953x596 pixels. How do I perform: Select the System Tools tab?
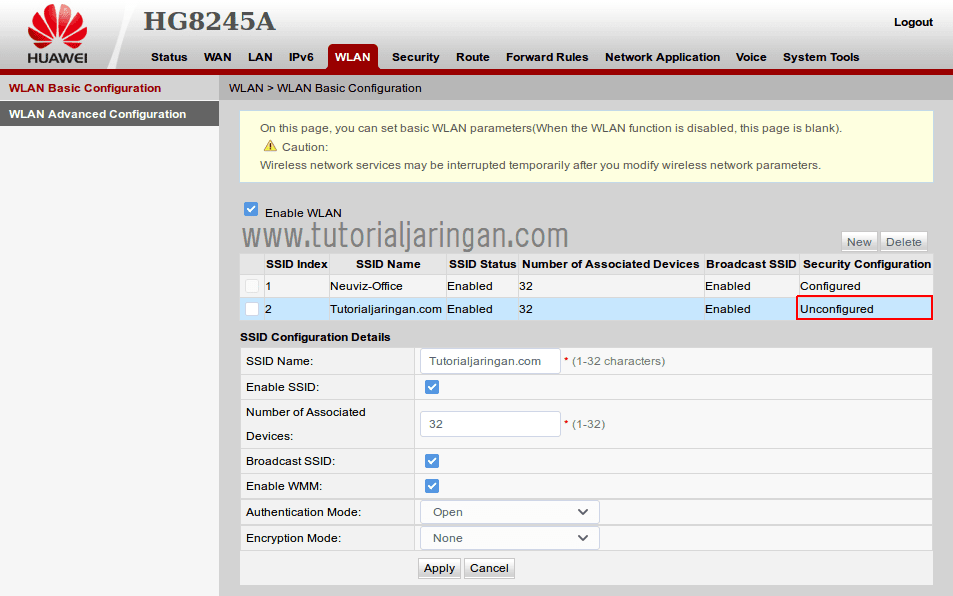click(x=820, y=57)
